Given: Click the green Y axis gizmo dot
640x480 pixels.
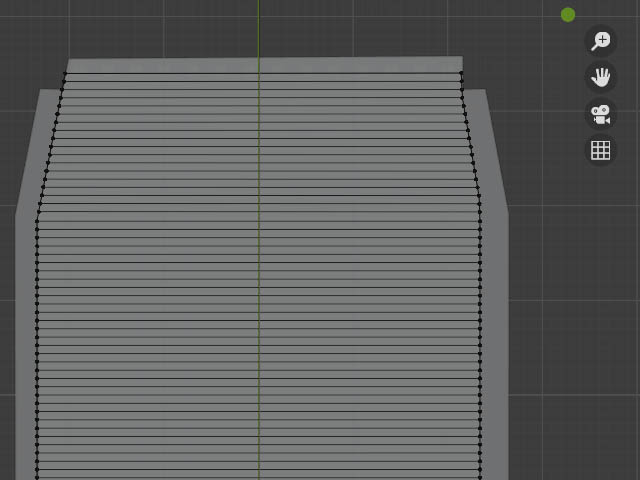Looking at the screenshot, I should point(568,15).
